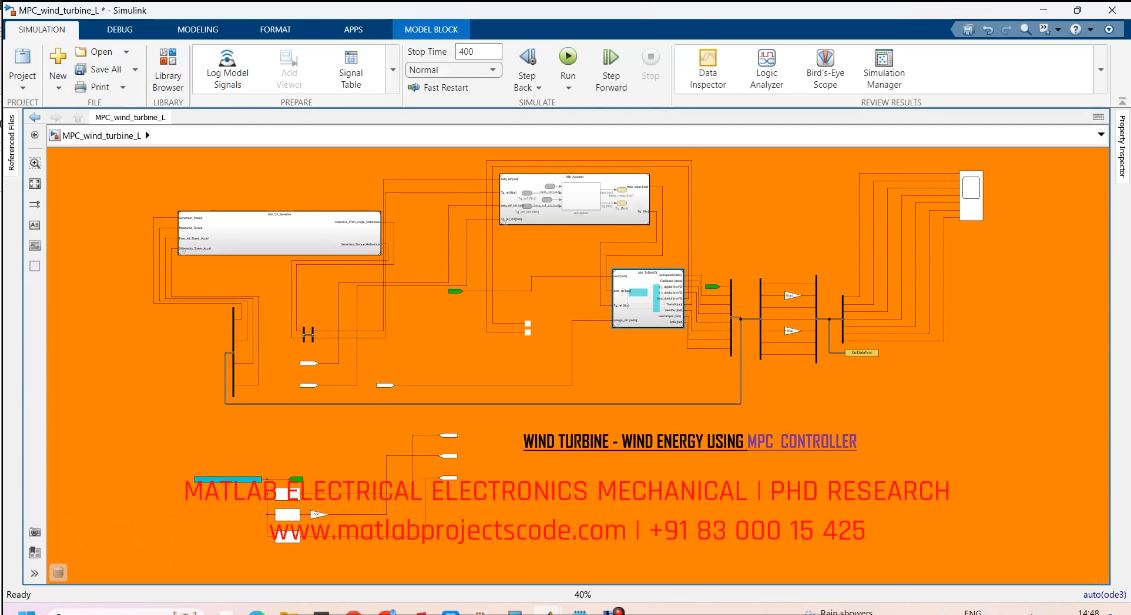Image resolution: width=1131 pixels, height=615 pixels.
Task: Click the Step Forward icon
Action: click(611, 58)
